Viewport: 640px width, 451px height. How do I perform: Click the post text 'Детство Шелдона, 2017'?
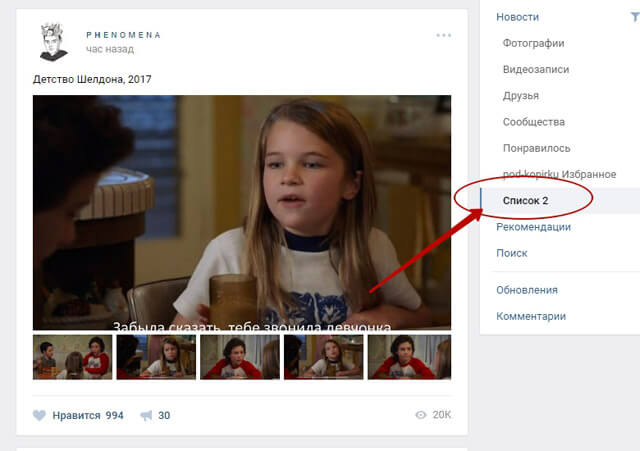(x=92, y=79)
